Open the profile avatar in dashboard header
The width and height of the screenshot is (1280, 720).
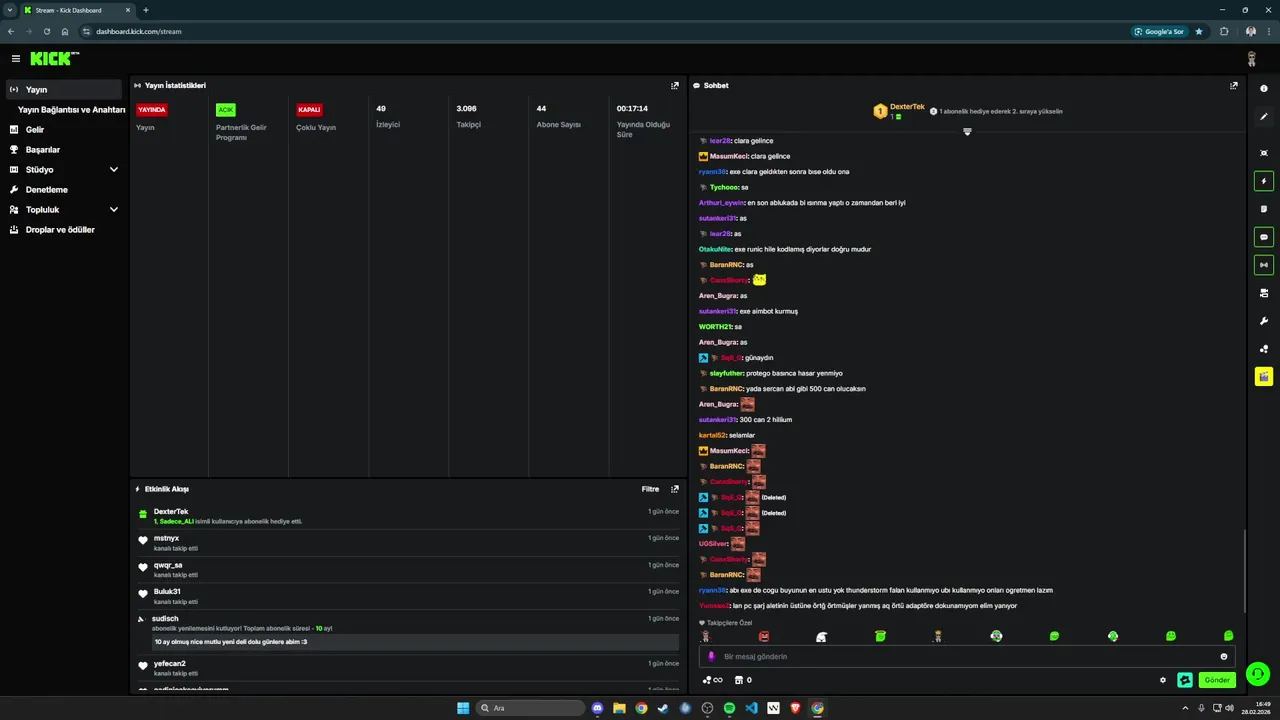pos(1251,59)
